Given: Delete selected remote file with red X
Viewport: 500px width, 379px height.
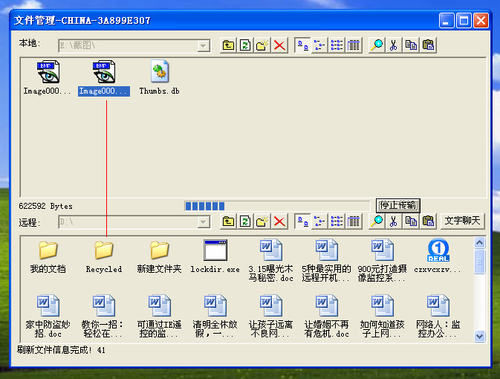Looking at the screenshot, I should 279,221.
